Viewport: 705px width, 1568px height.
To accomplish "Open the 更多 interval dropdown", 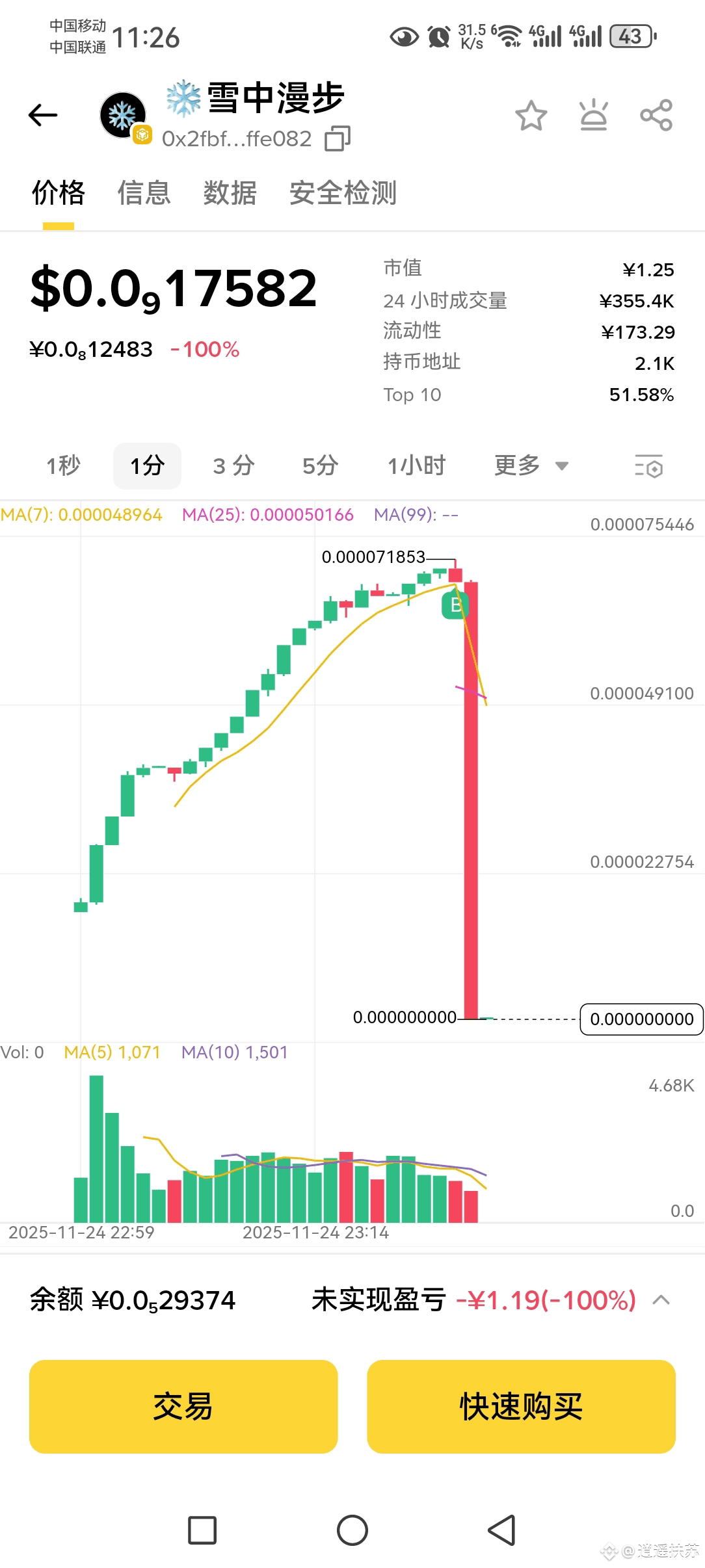I will (531, 465).
